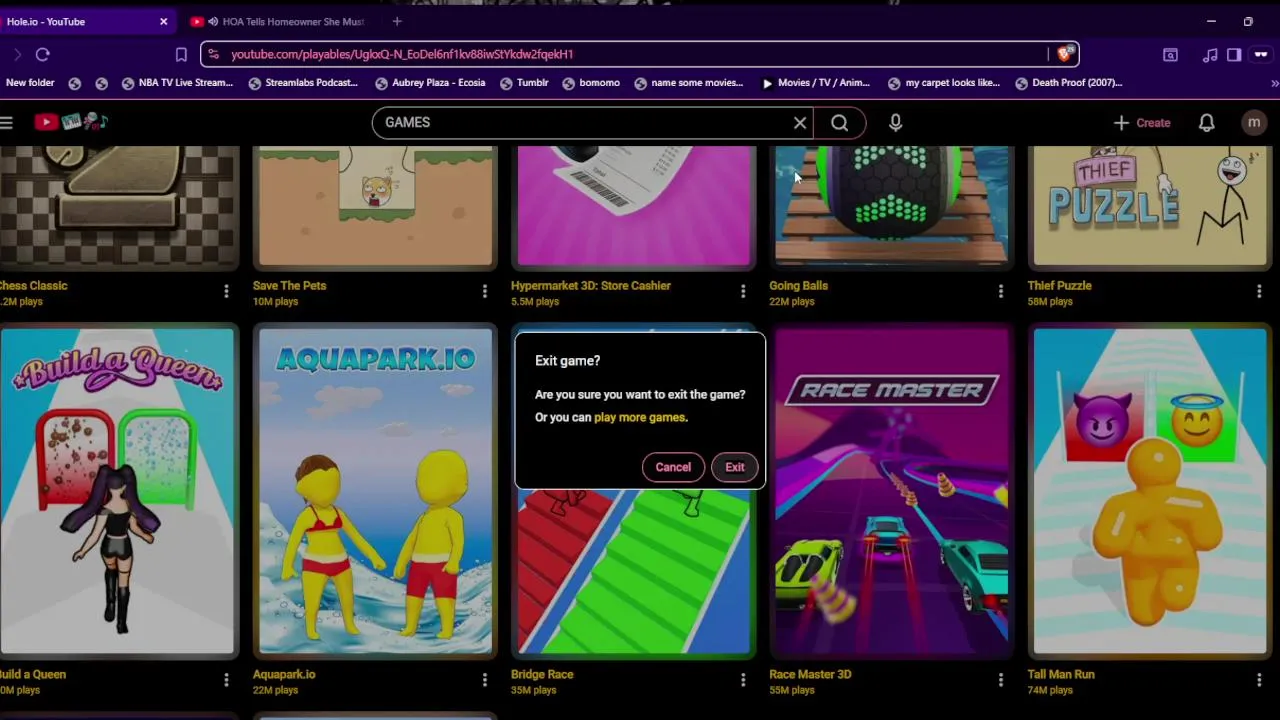Clear the GAMES search text

pos(800,122)
